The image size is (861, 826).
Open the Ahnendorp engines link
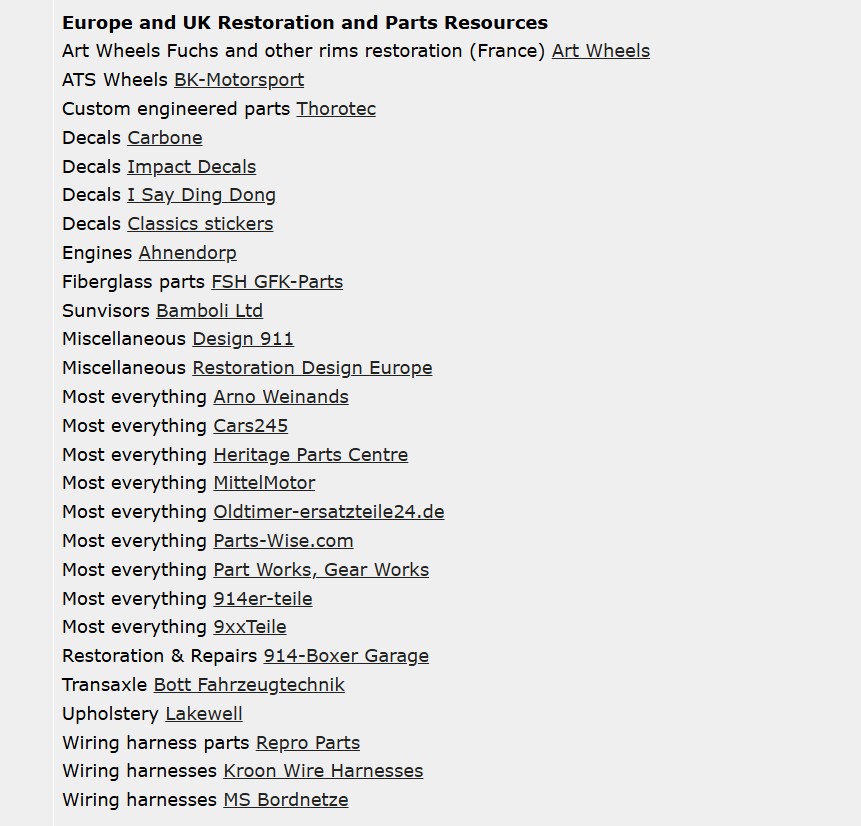(x=187, y=253)
